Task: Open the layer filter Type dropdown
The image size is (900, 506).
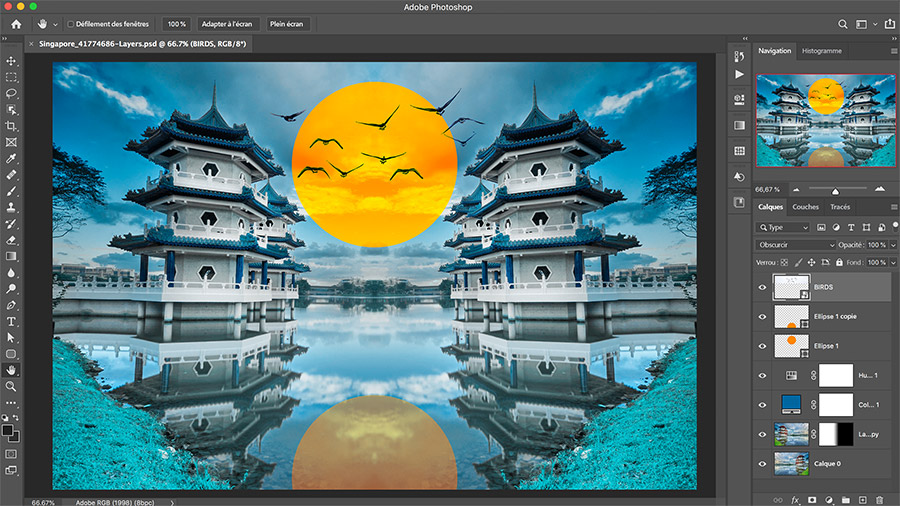Action: pyautogui.click(x=783, y=227)
